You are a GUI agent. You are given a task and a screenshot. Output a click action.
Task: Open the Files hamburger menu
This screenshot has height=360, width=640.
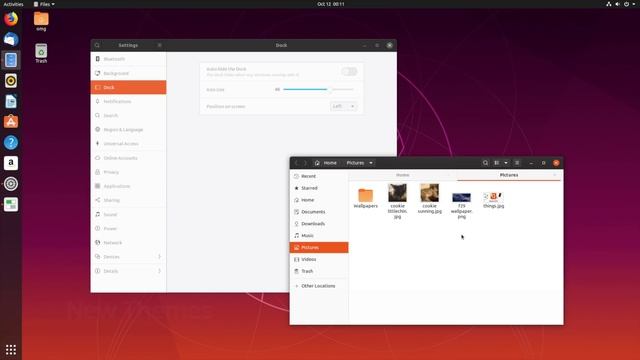point(517,163)
